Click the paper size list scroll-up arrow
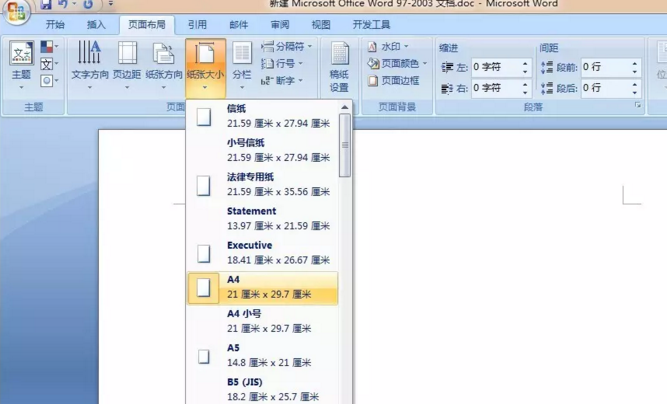 pyautogui.click(x=345, y=107)
